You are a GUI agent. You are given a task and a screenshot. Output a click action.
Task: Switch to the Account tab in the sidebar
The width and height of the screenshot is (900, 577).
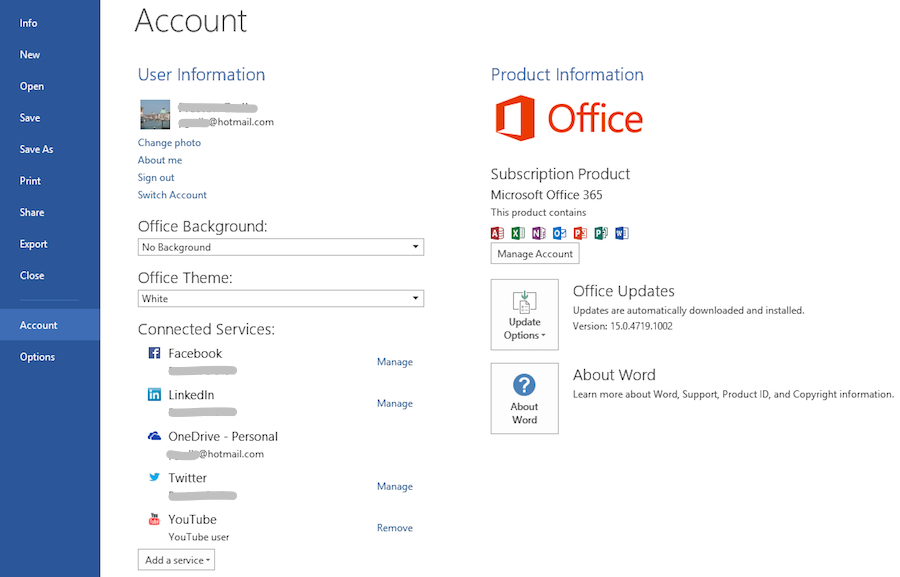(x=38, y=324)
